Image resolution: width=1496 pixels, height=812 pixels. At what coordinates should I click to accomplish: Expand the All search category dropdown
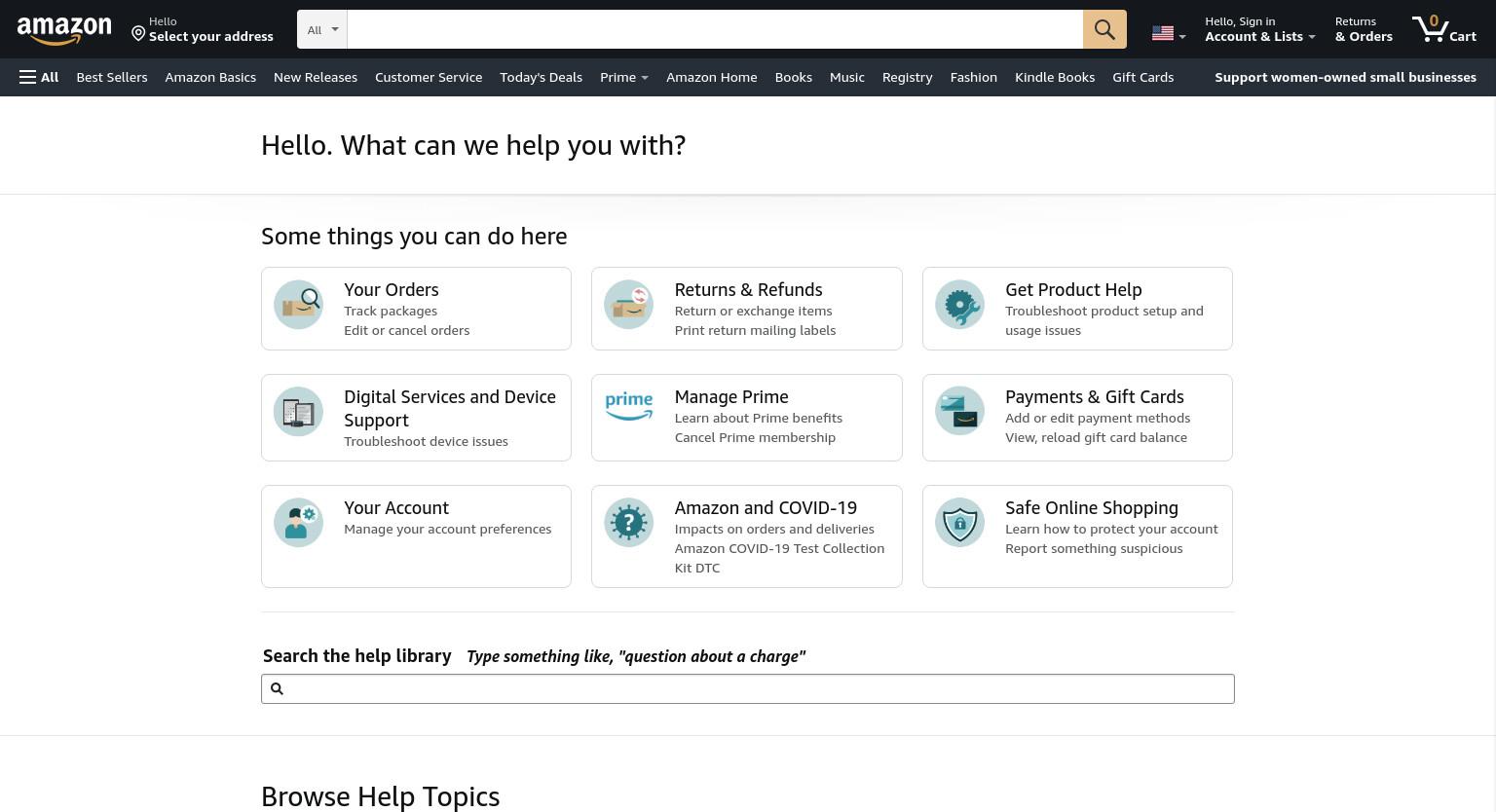[x=322, y=29]
